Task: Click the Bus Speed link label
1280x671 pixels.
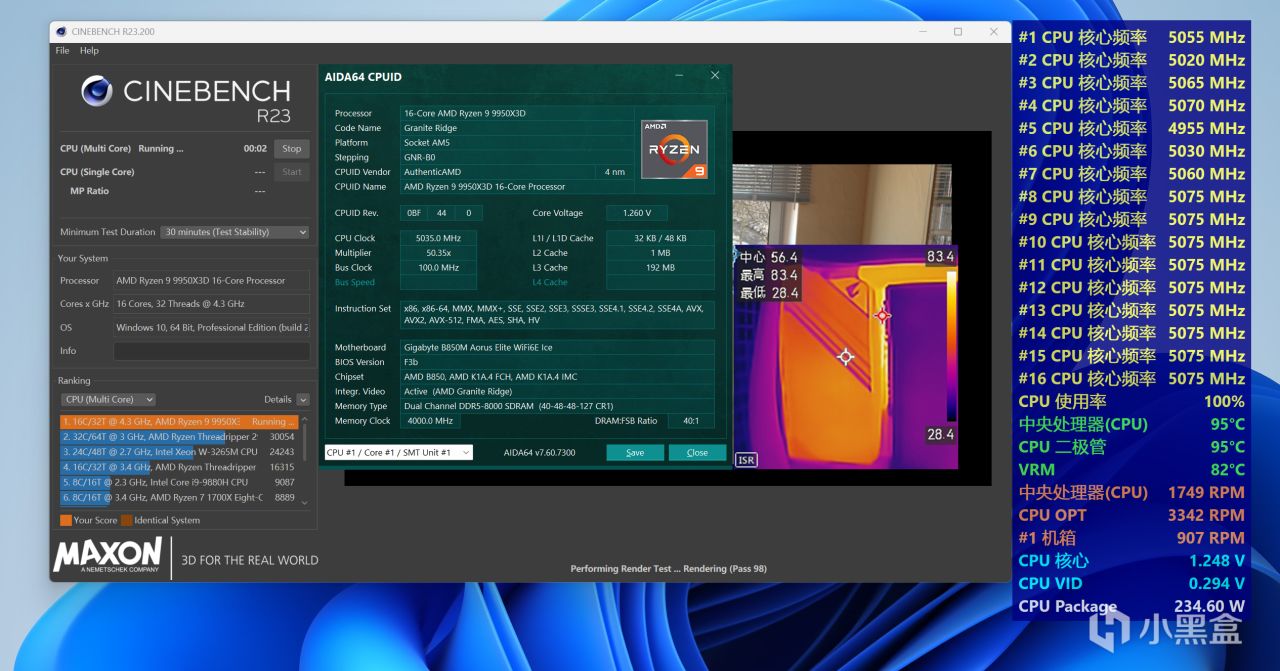Action: click(x=355, y=283)
